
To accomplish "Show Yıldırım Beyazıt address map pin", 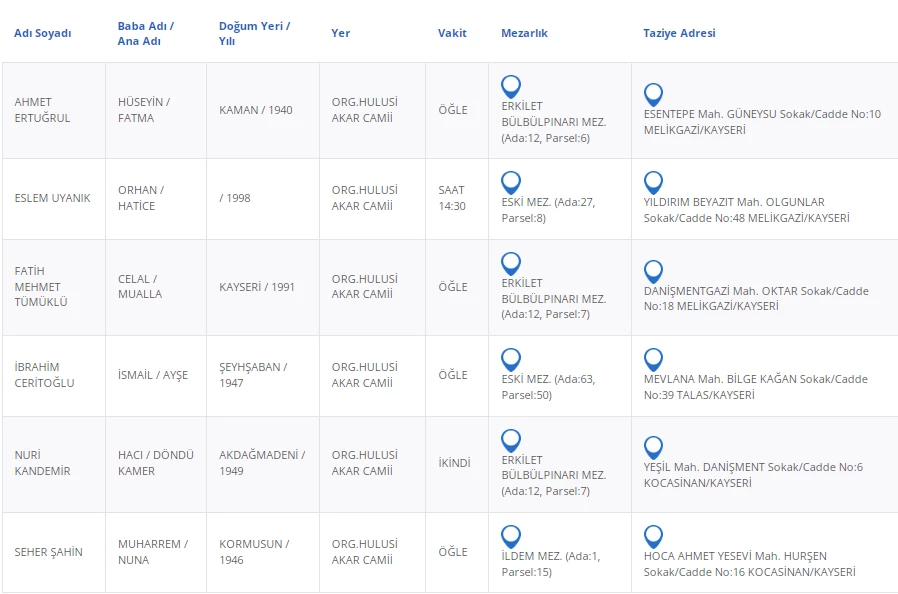I will click(x=653, y=182).
